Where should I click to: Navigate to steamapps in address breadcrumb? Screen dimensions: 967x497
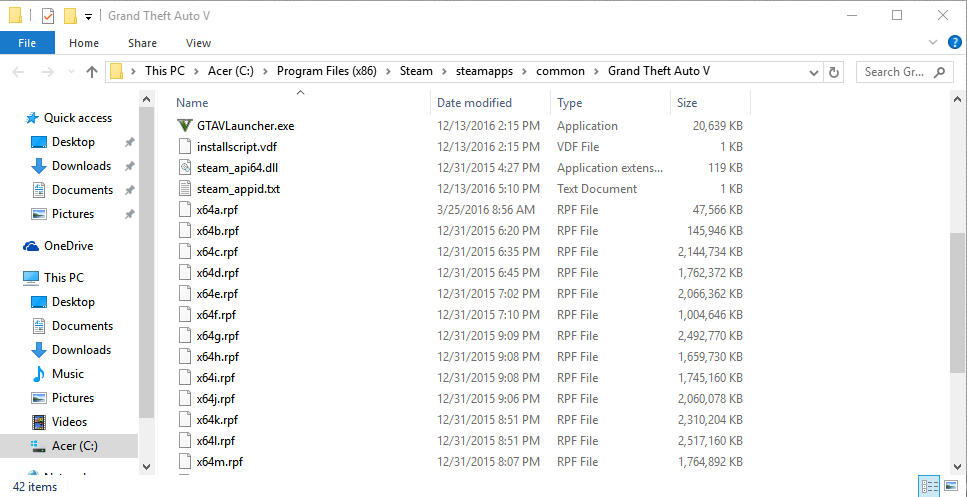click(485, 72)
